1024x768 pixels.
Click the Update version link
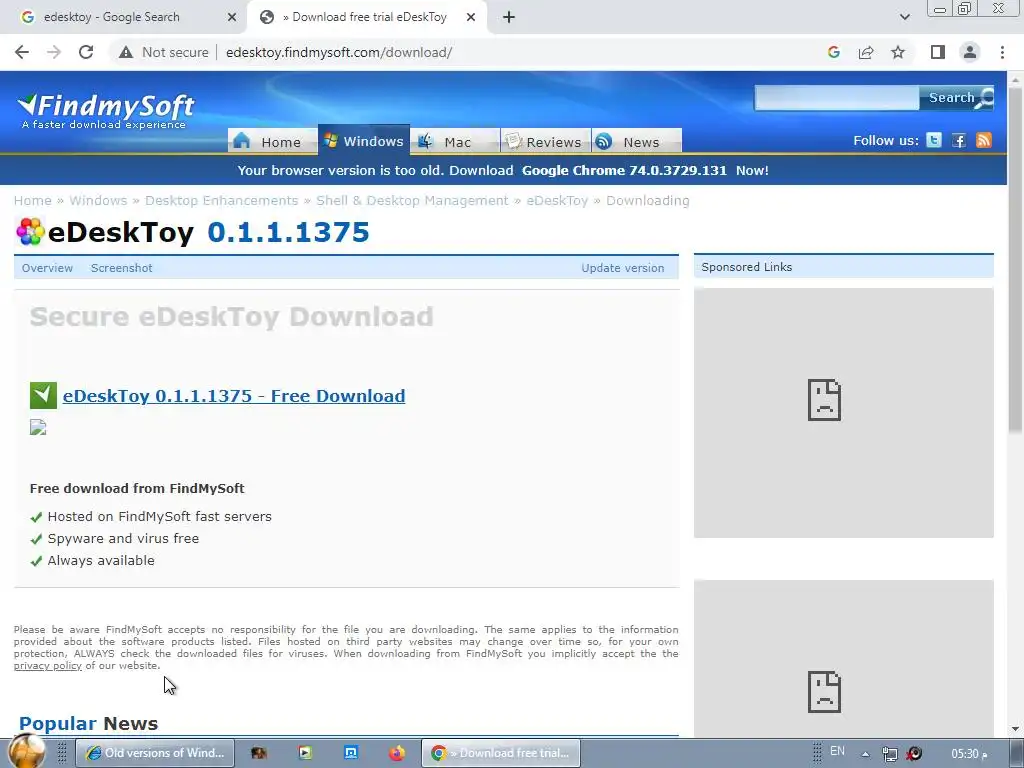[x=622, y=268]
